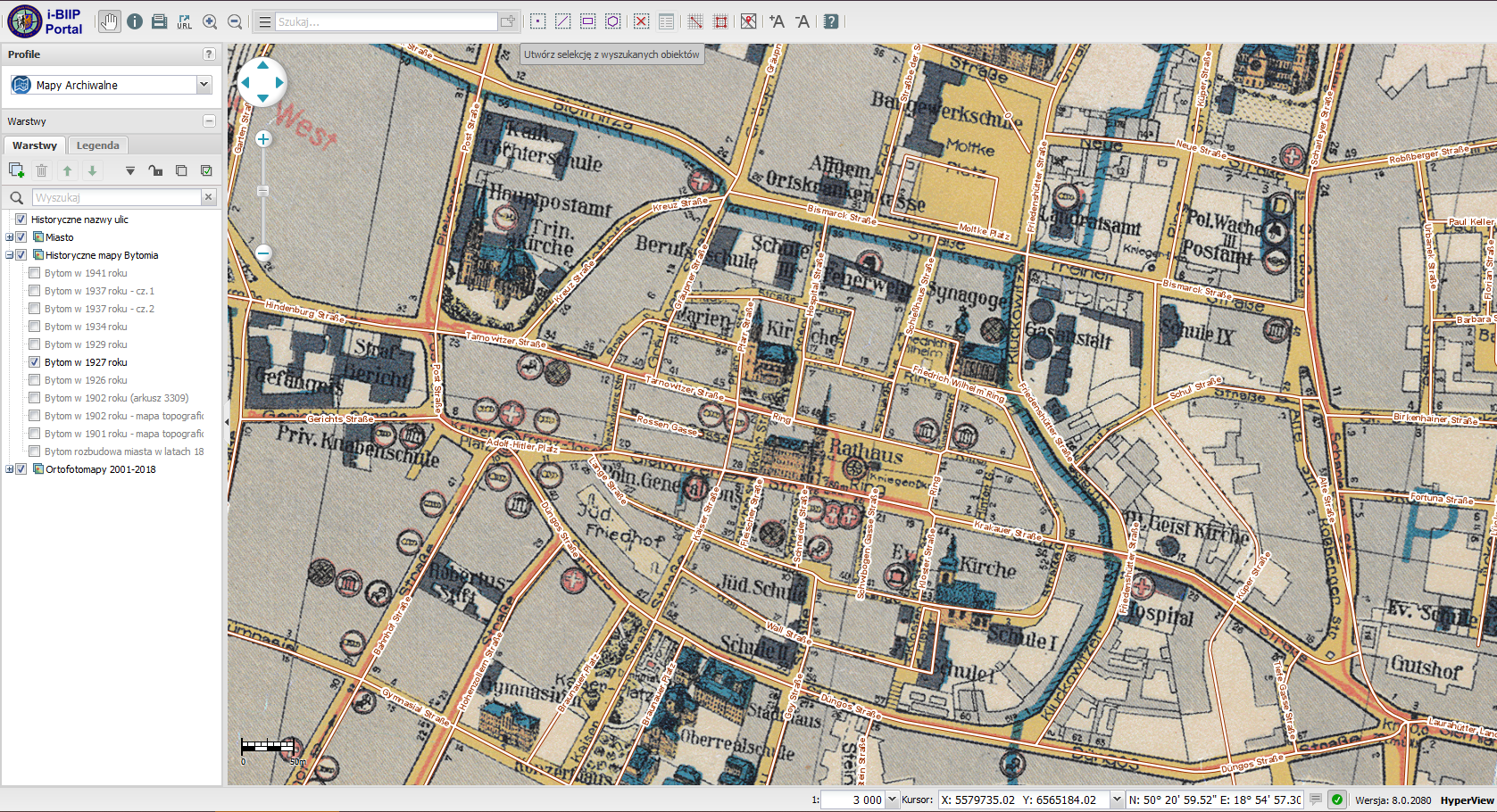Create selection from searched objects button

(508, 21)
